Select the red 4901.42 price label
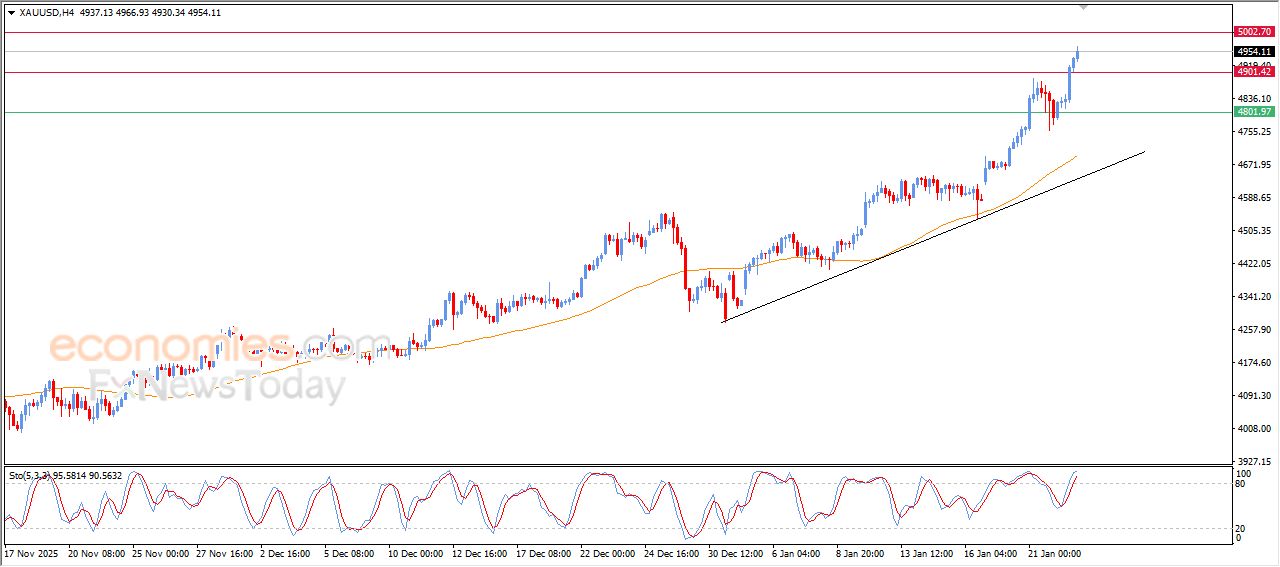Screen dimensions: 1280x567 (x=1253, y=72)
